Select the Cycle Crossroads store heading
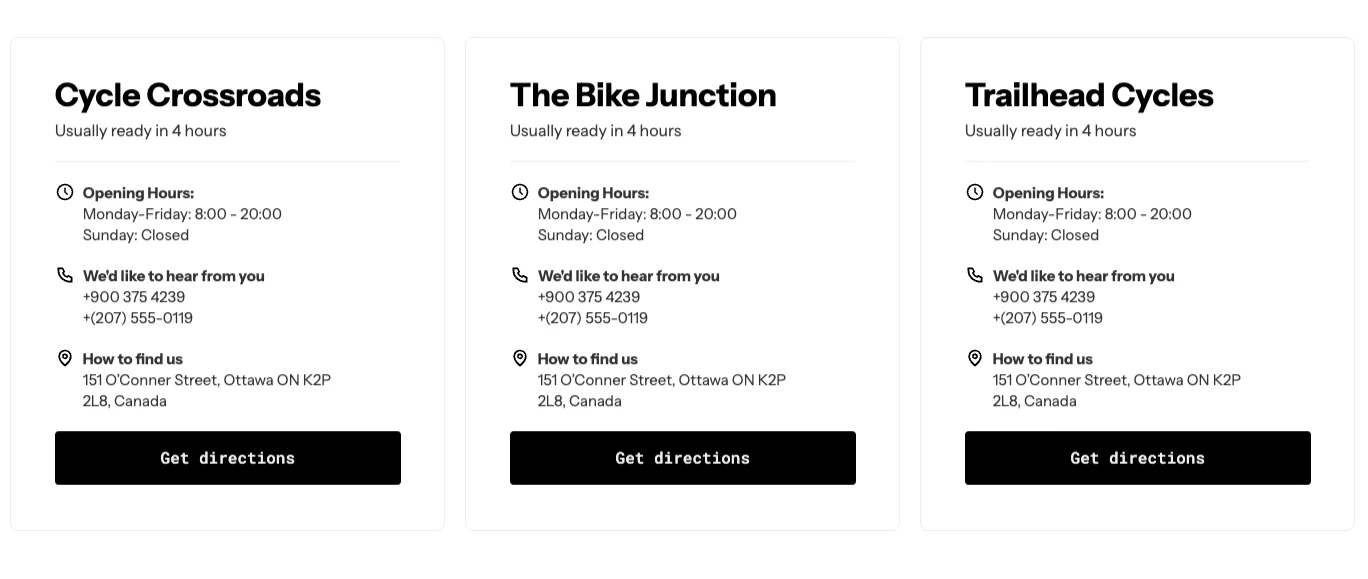 pyautogui.click(x=188, y=95)
